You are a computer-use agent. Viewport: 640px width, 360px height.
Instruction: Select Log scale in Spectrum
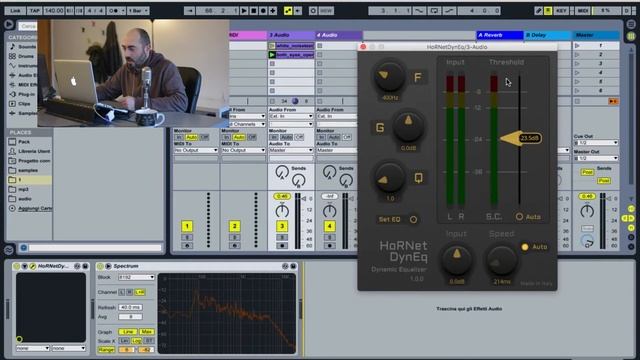point(137,341)
